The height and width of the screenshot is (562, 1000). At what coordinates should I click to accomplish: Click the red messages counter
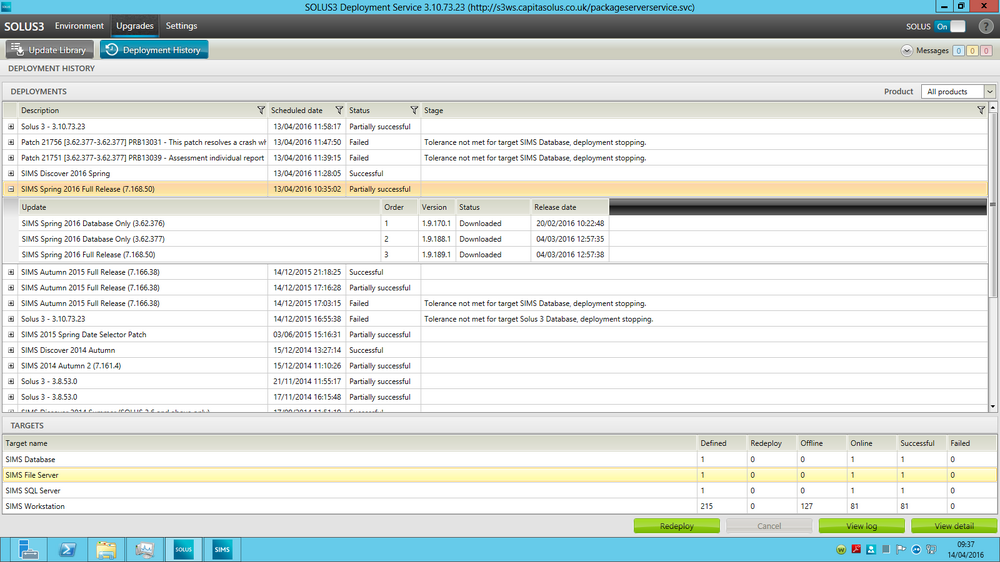(x=986, y=50)
